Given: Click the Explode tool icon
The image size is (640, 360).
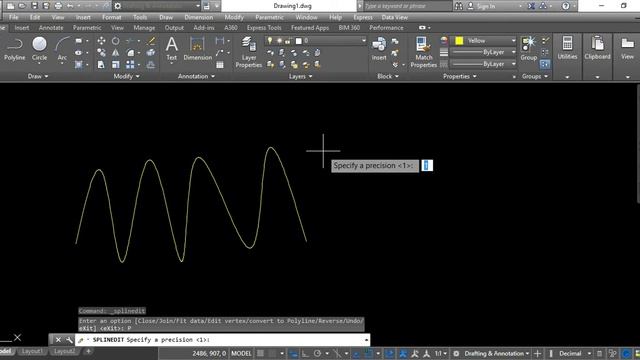Looking at the screenshot, I should point(151,53).
